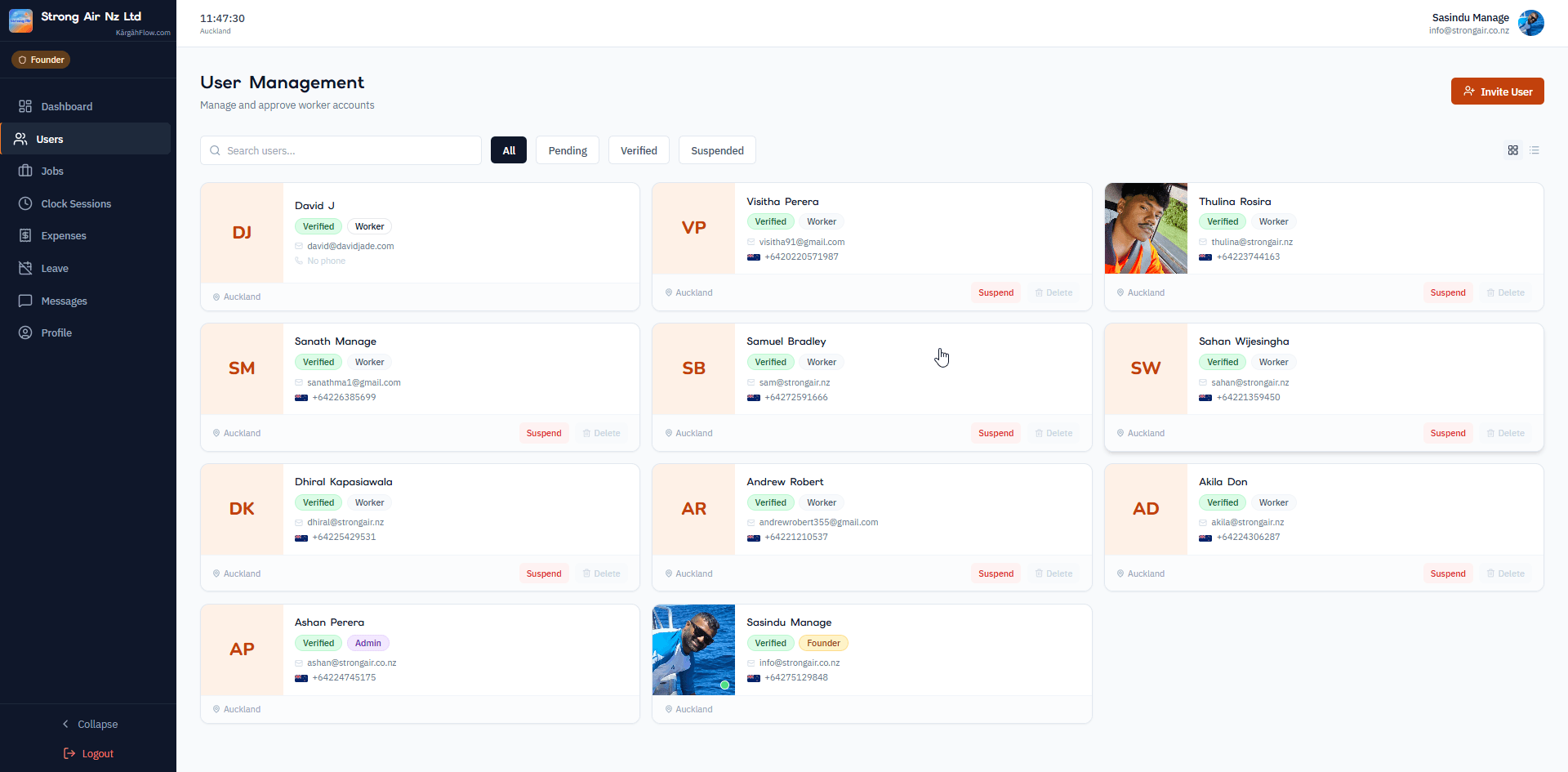Image resolution: width=1568 pixels, height=772 pixels.
Task: Focus the Search users field
Action: [x=341, y=150]
